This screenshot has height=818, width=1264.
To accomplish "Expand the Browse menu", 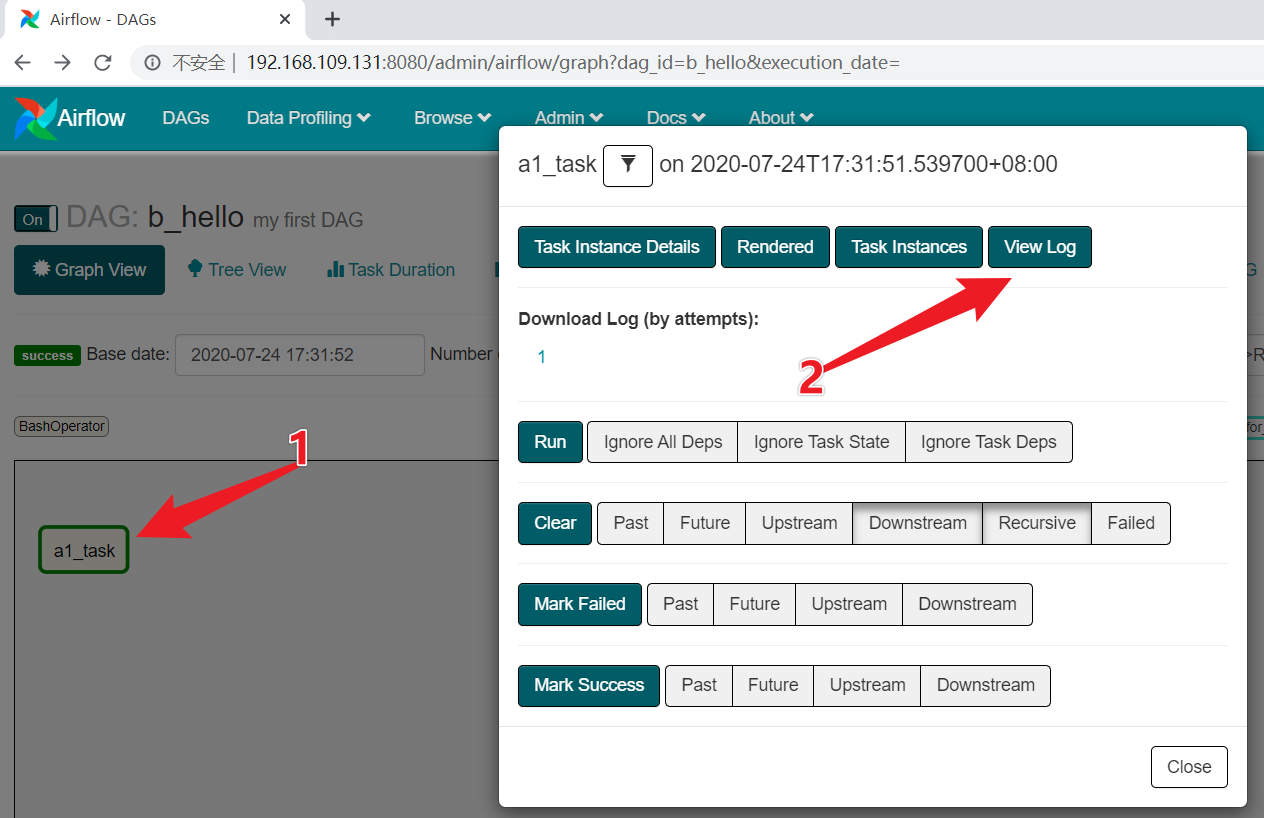I will tap(452, 117).
